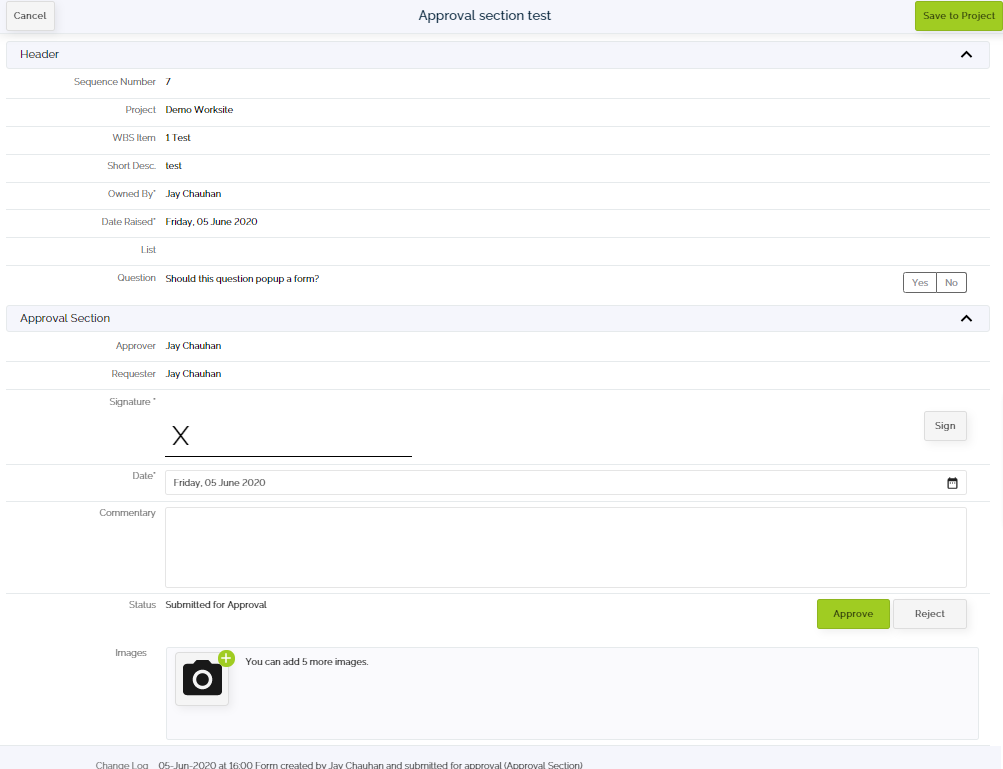Open the calendar picker on the Date field

[953, 482]
